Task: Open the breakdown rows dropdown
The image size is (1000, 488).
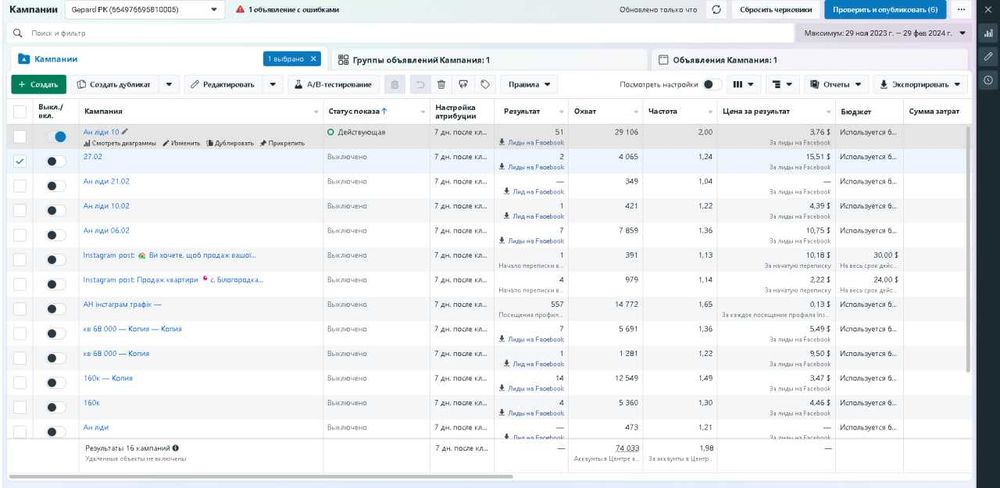Action: pyautogui.click(x=781, y=84)
